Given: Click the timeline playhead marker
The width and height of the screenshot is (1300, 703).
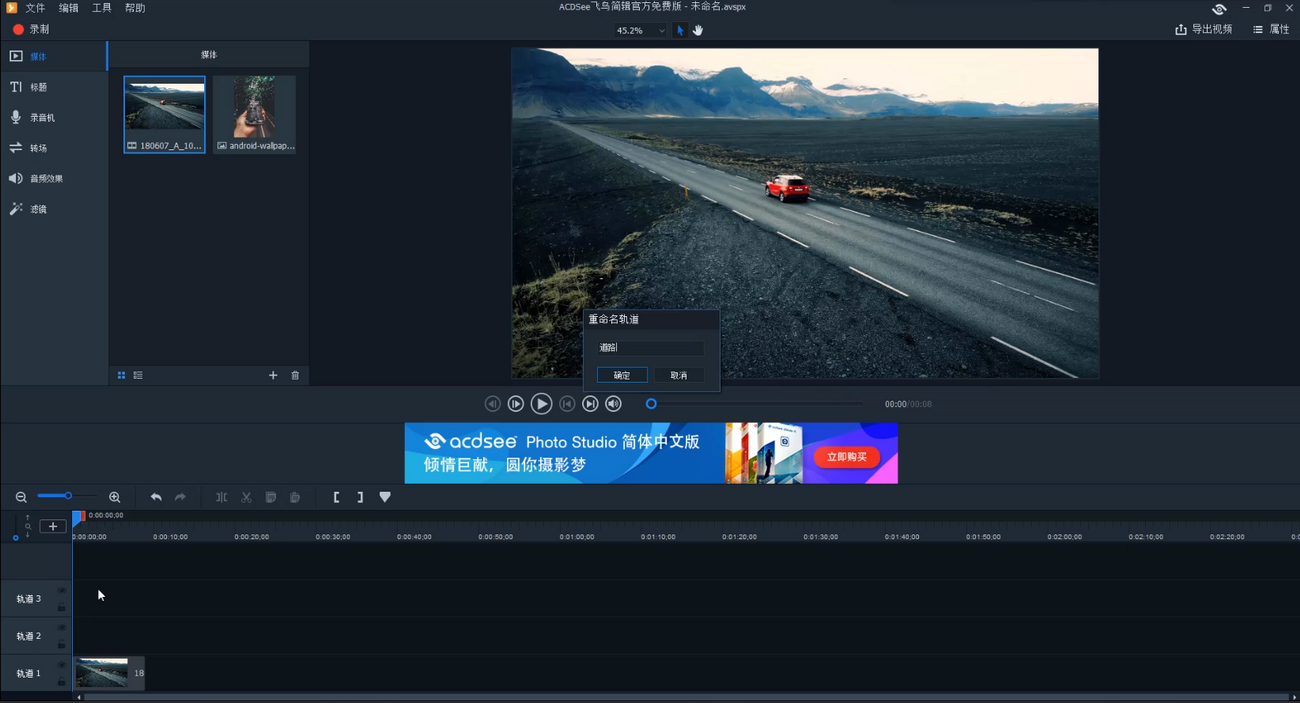Looking at the screenshot, I should (78, 517).
